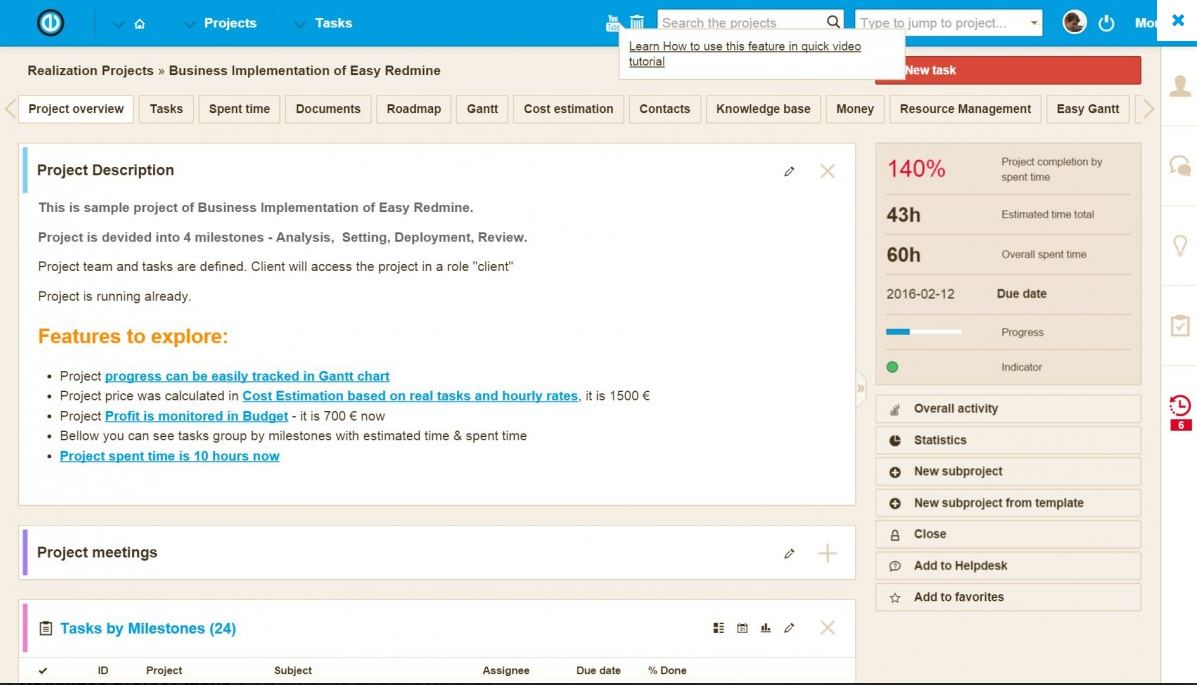1197x685 pixels.
Task: Remove the Project Description module
Action: pos(828,171)
